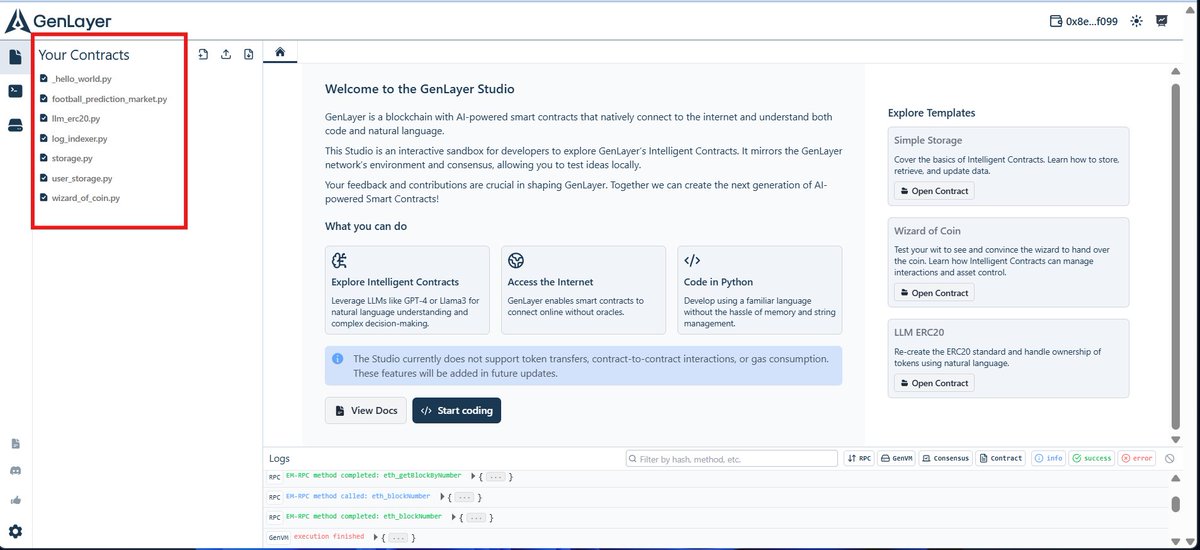Expand the eth_blockNumber method called log entry

pos(441,496)
